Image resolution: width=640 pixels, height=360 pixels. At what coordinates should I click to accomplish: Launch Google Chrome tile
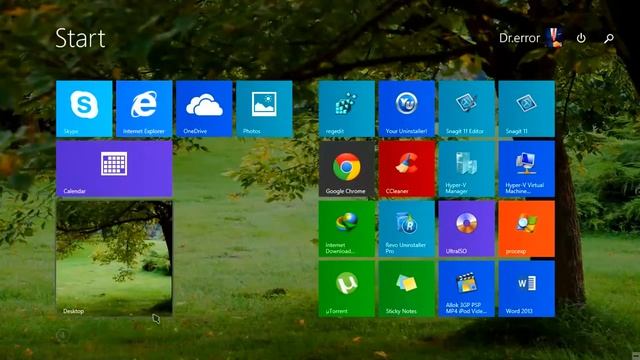coord(347,169)
